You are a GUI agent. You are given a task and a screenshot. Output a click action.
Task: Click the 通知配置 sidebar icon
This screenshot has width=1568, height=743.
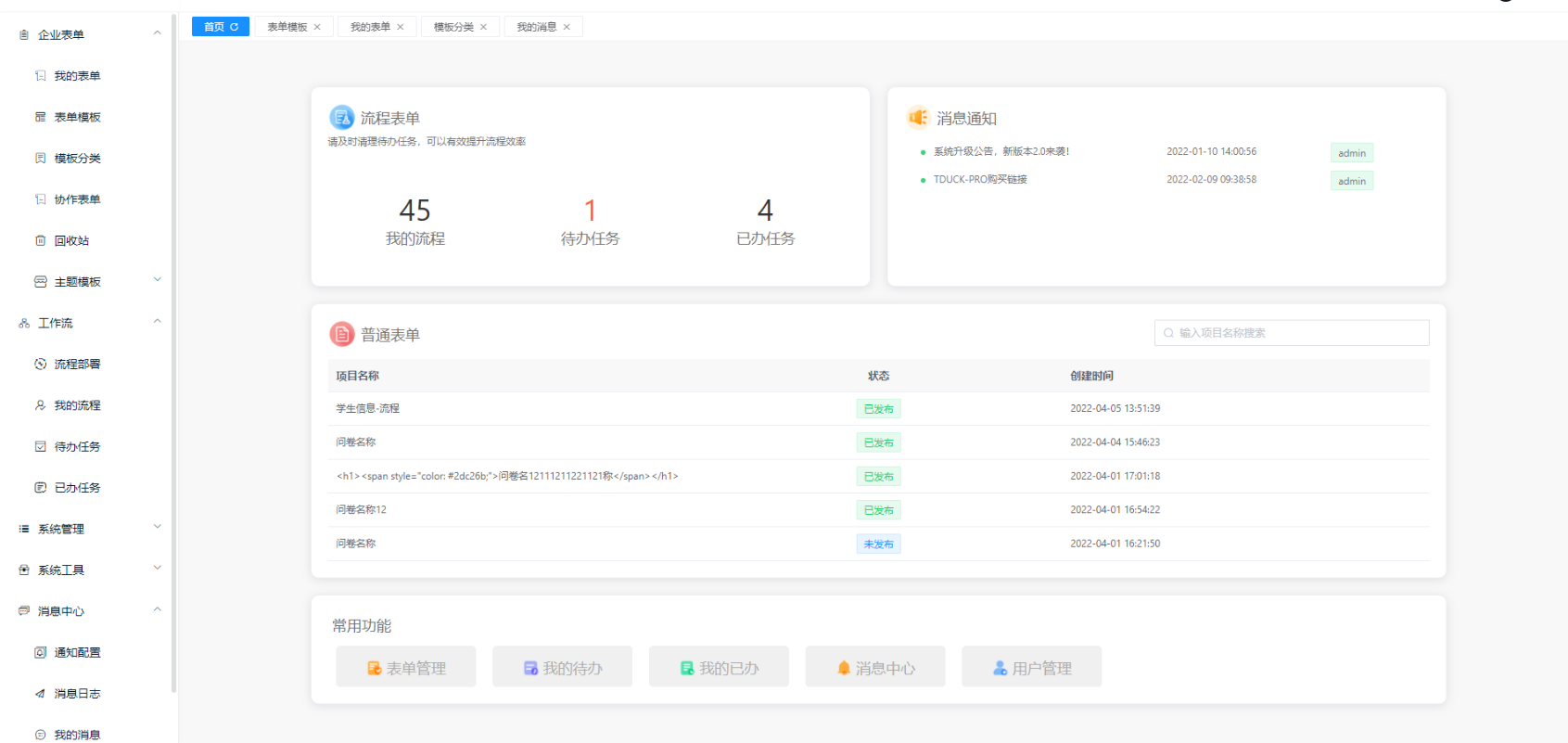tap(40, 652)
